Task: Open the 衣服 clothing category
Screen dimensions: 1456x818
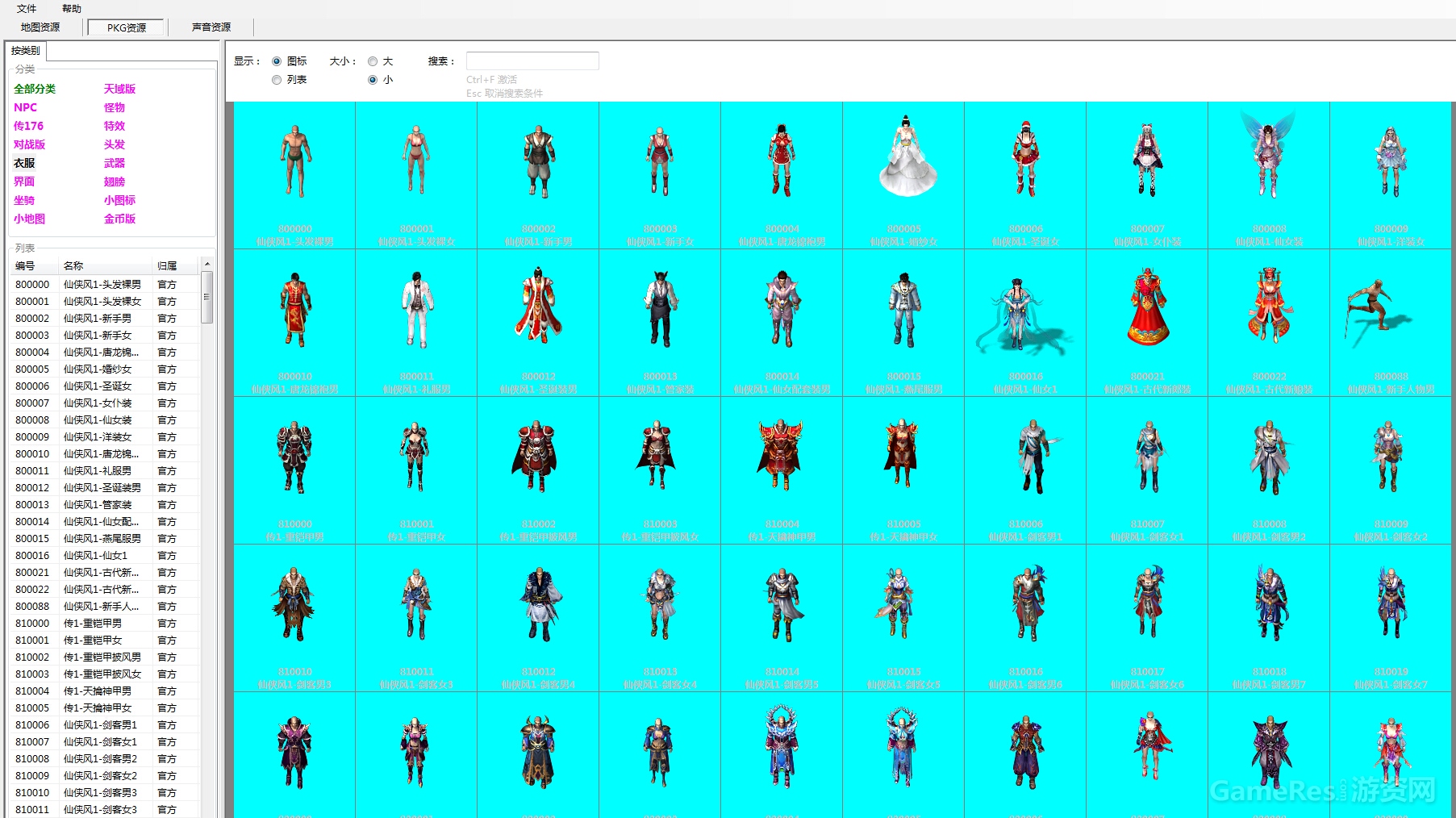Action: tap(24, 163)
